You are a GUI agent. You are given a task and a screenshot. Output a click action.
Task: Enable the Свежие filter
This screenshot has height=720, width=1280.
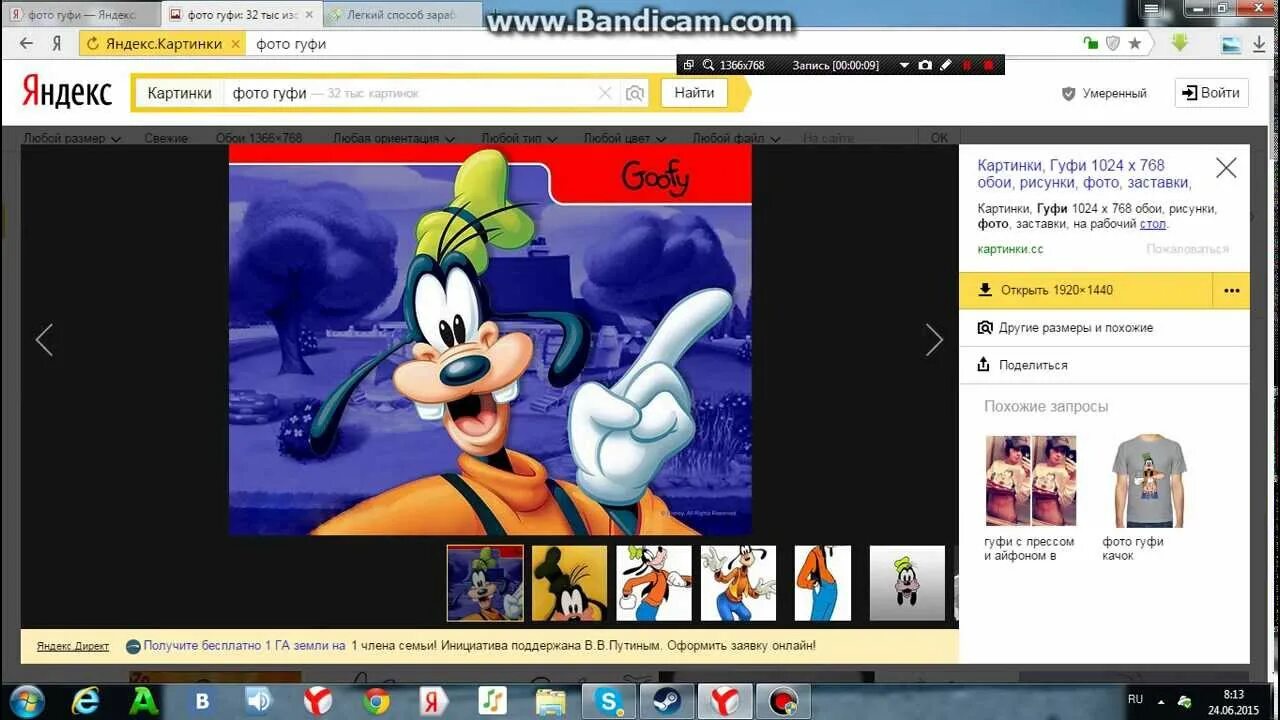[x=166, y=138]
